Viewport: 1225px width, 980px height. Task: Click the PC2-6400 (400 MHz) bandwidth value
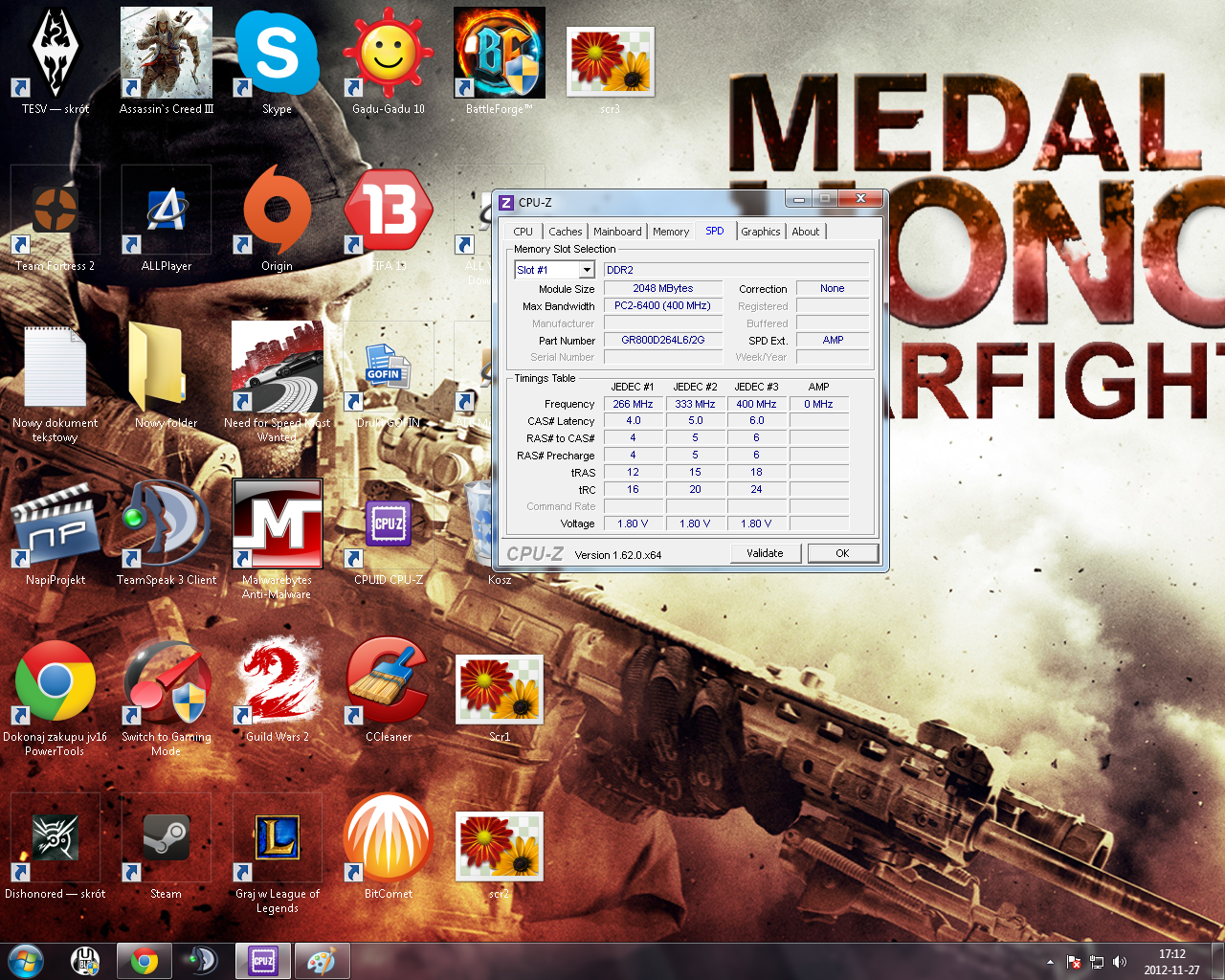(663, 305)
